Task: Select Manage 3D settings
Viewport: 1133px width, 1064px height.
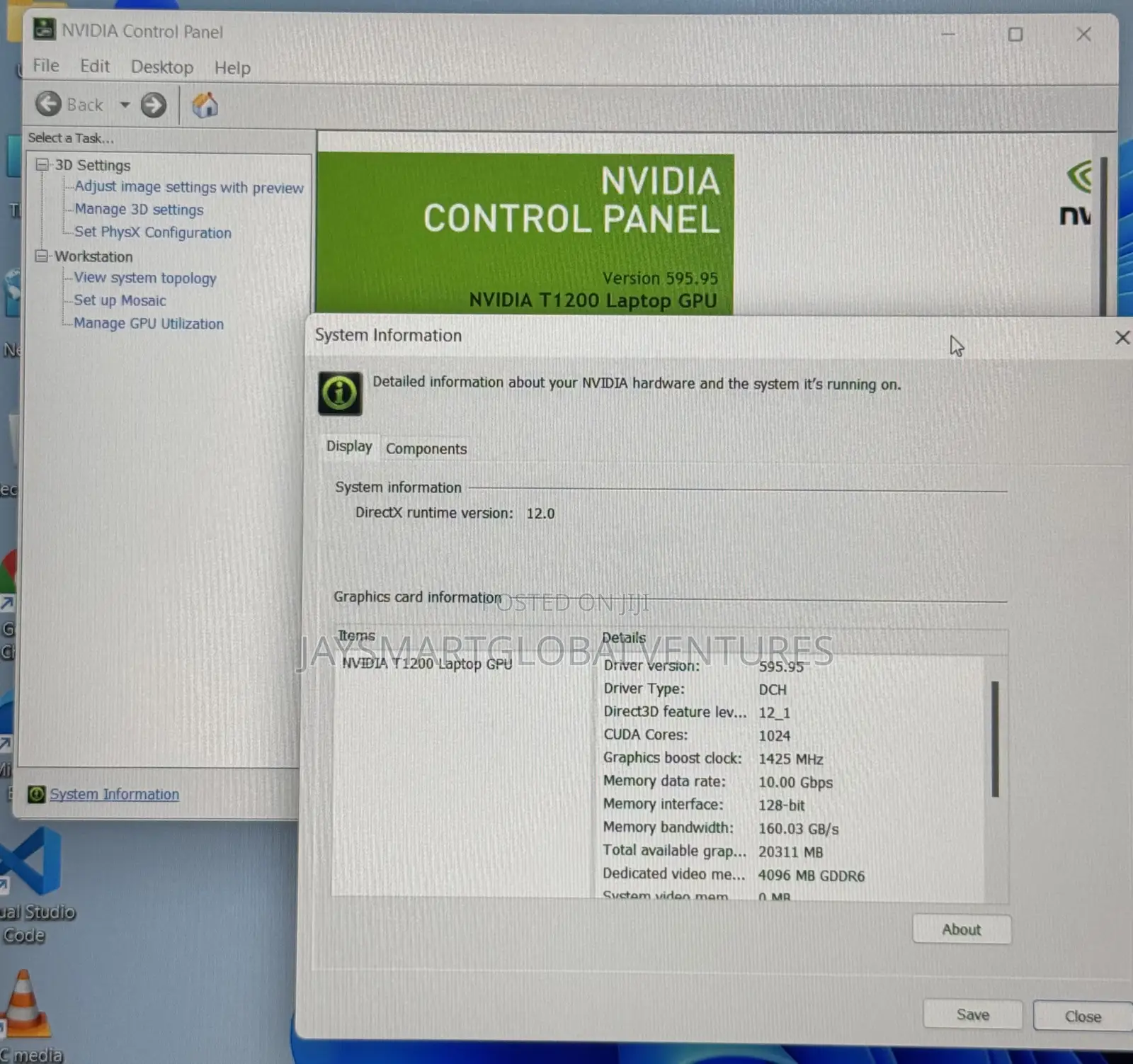Action: [139, 210]
